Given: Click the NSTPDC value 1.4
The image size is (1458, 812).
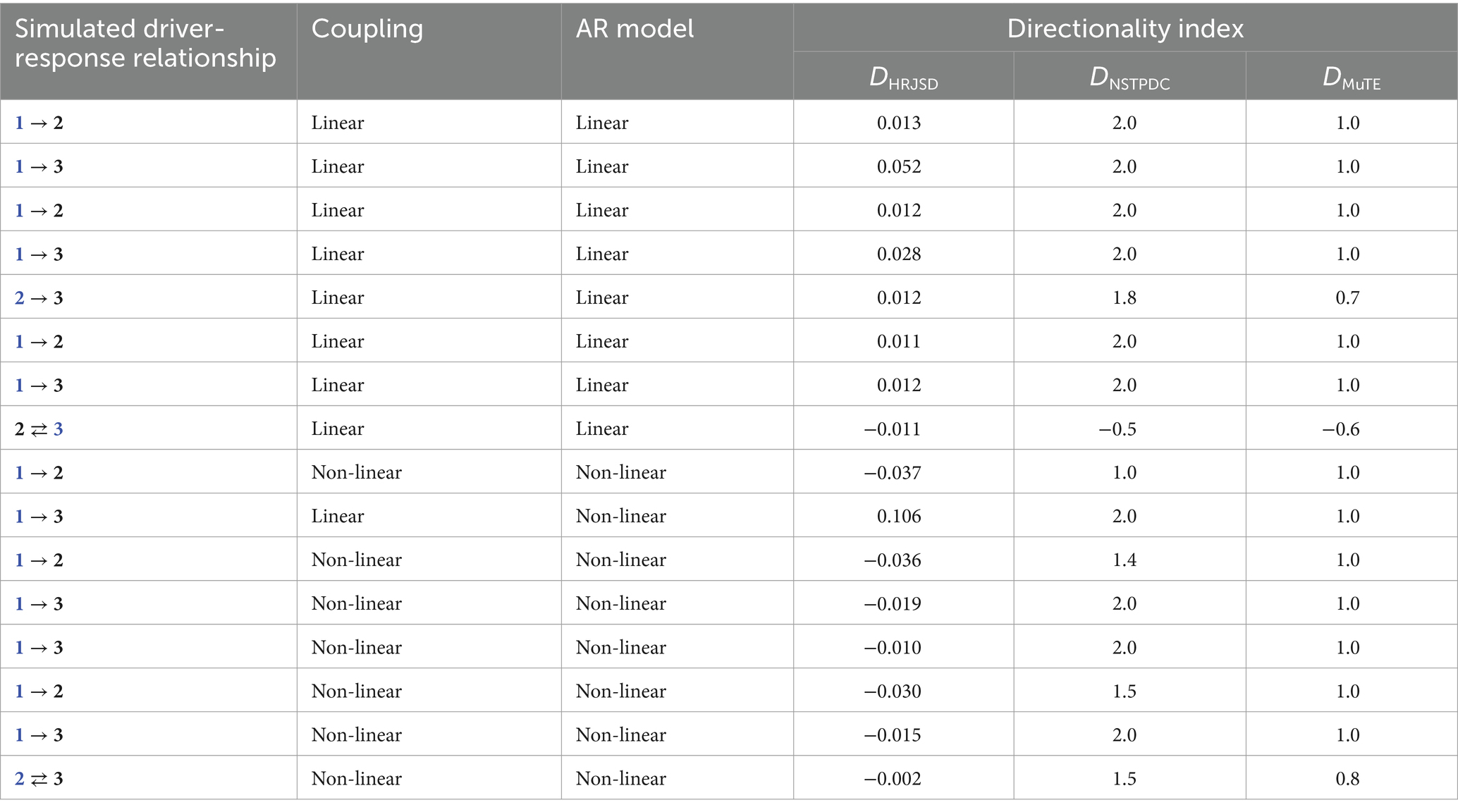Looking at the screenshot, I should point(1125,560).
